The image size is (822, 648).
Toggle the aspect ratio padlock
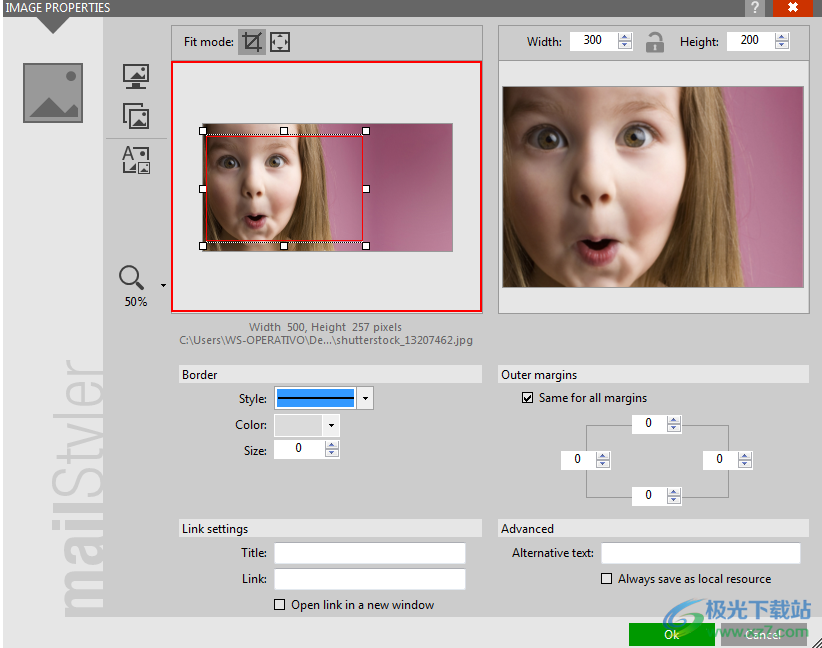[655, 42]
